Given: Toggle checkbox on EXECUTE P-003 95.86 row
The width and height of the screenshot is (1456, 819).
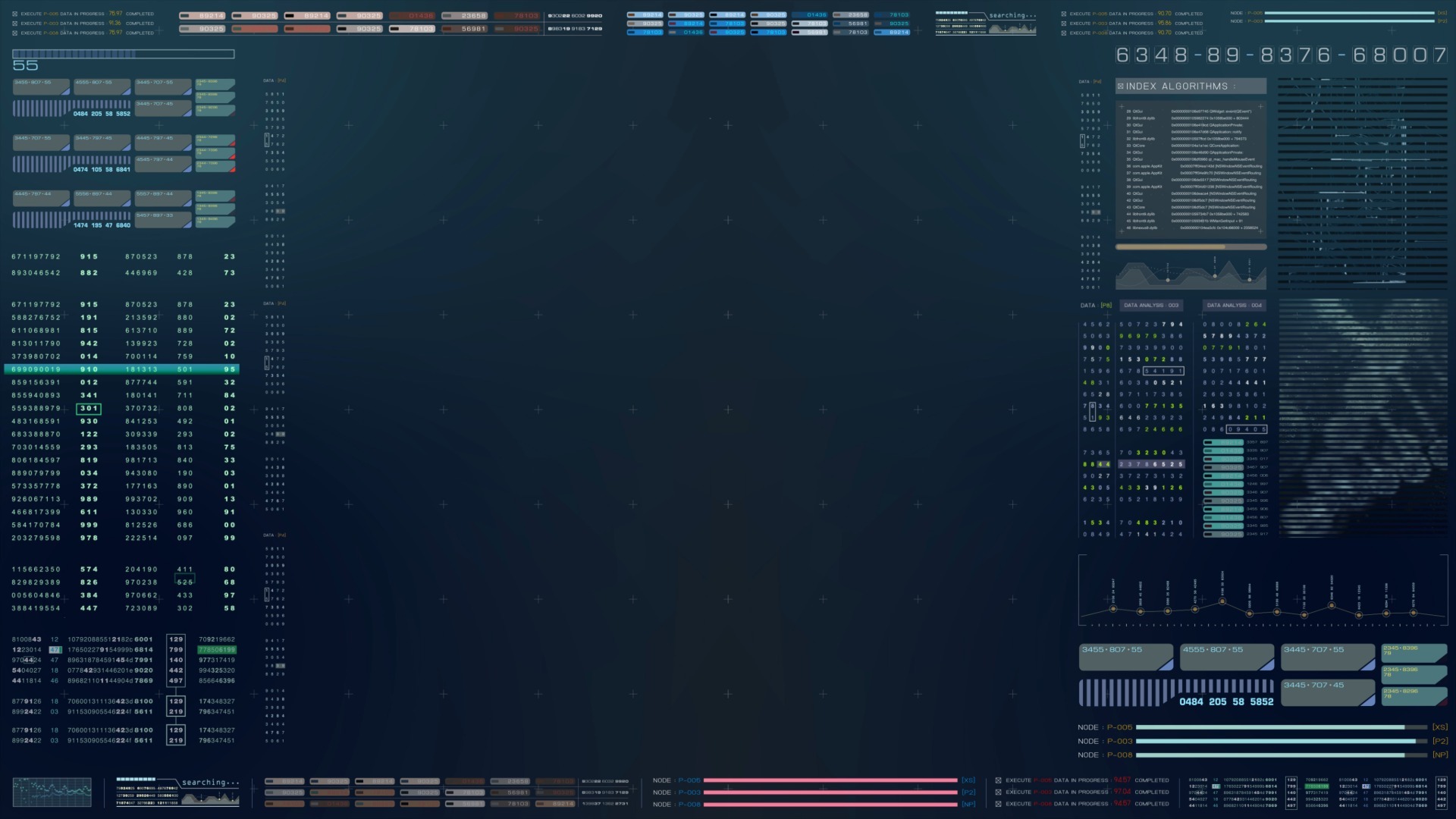Looking at the screenshot, I should [1063, 24].
